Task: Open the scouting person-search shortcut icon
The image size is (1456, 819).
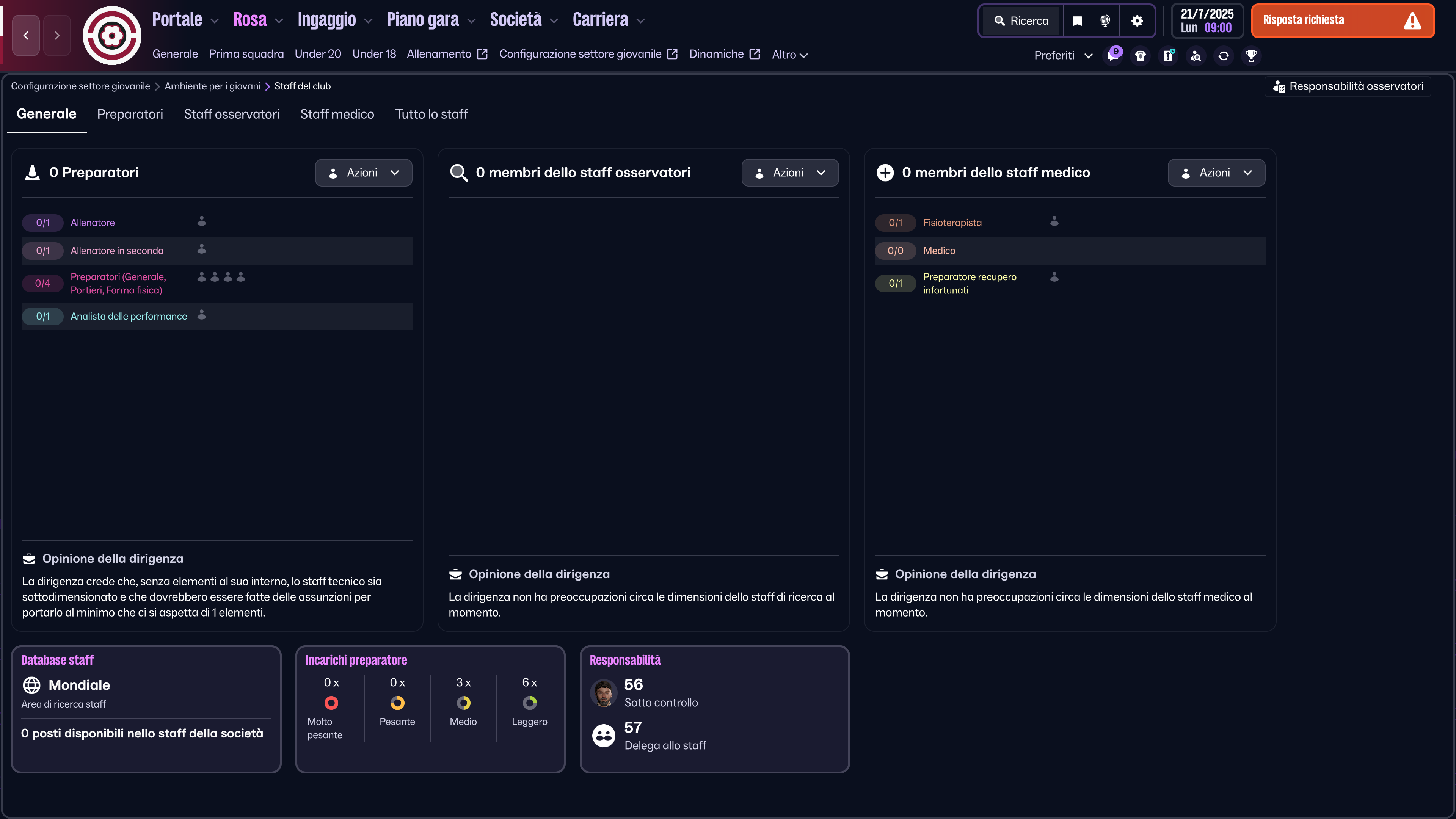Action: click(1196, 55)
